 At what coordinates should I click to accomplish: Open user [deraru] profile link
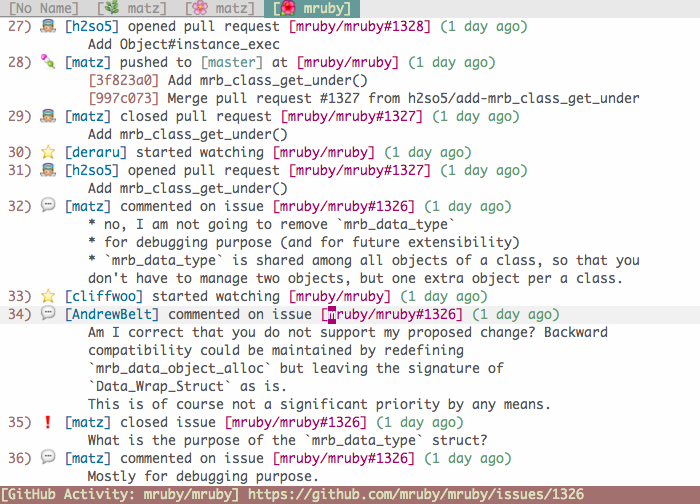96,153
